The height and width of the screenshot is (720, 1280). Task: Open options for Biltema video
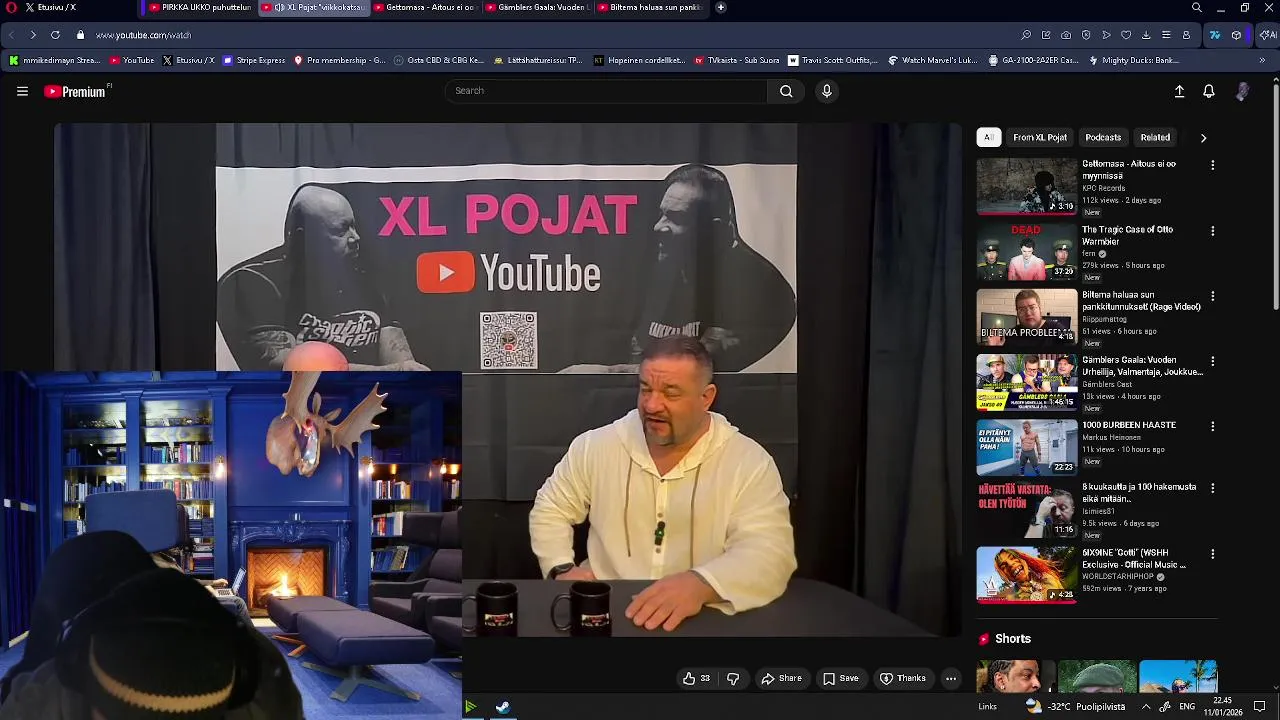1213,297
